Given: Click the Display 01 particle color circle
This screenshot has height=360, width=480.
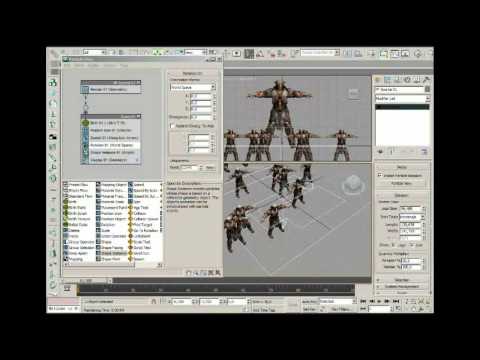Looking at the screenshot, I should point(137,160).
